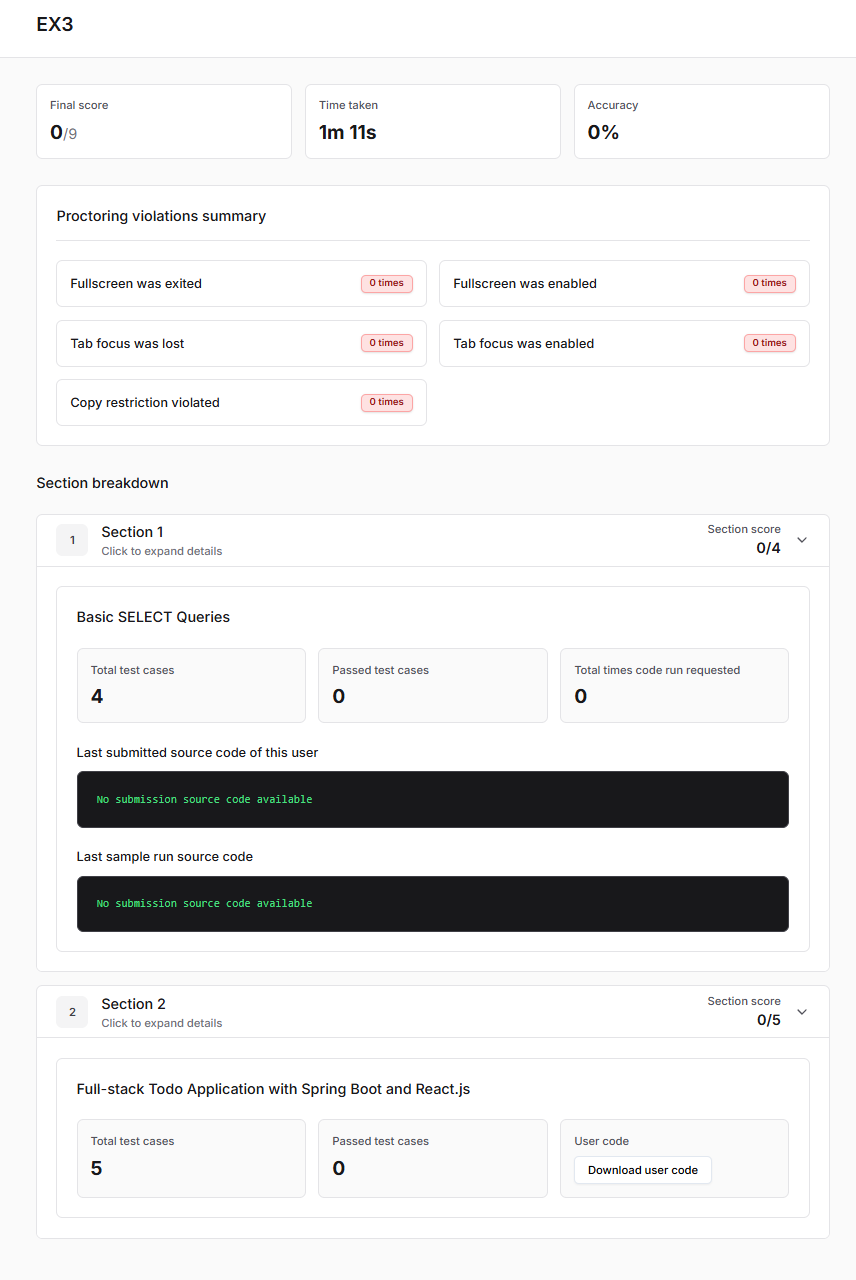This screenshot has width=856, height=1280.
Task: Click the Fullscreen was enabled count badge
Action: [x=769, y=283]
